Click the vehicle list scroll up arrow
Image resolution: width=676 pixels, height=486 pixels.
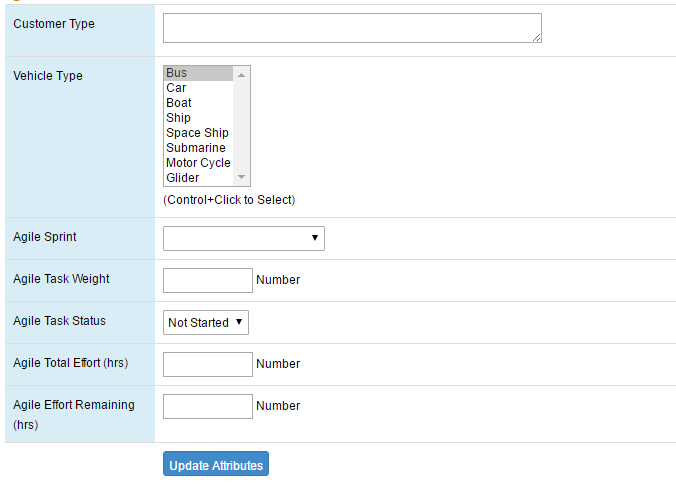[241, 75]
